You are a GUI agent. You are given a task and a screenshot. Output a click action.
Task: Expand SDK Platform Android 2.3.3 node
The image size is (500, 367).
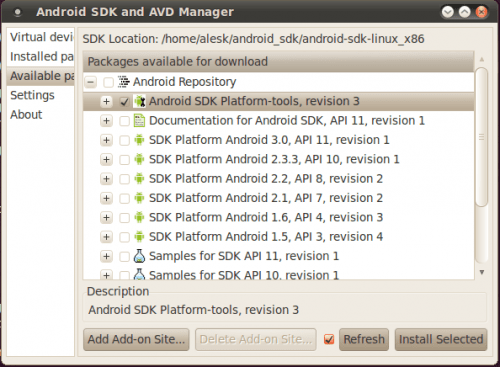[x=106, y=159]
